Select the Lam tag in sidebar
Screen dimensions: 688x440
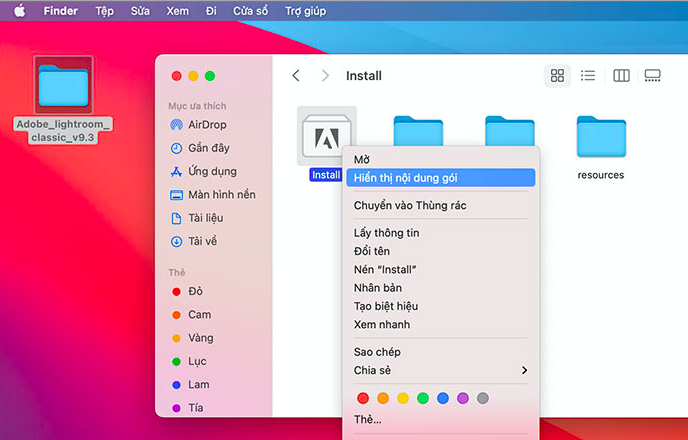[x=190, y=385]
